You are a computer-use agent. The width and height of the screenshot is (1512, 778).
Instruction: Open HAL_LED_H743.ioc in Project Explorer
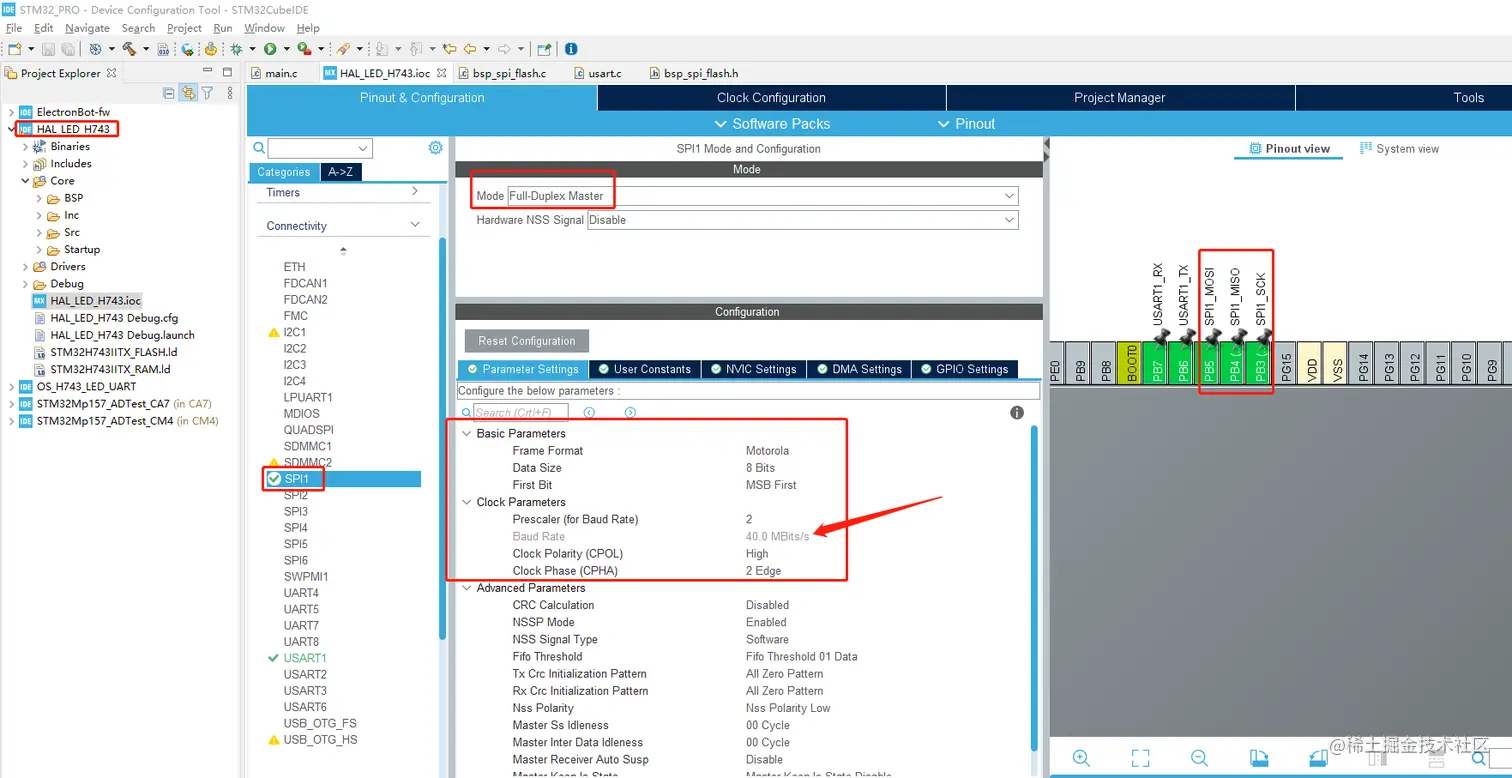(x=95, y=301)
